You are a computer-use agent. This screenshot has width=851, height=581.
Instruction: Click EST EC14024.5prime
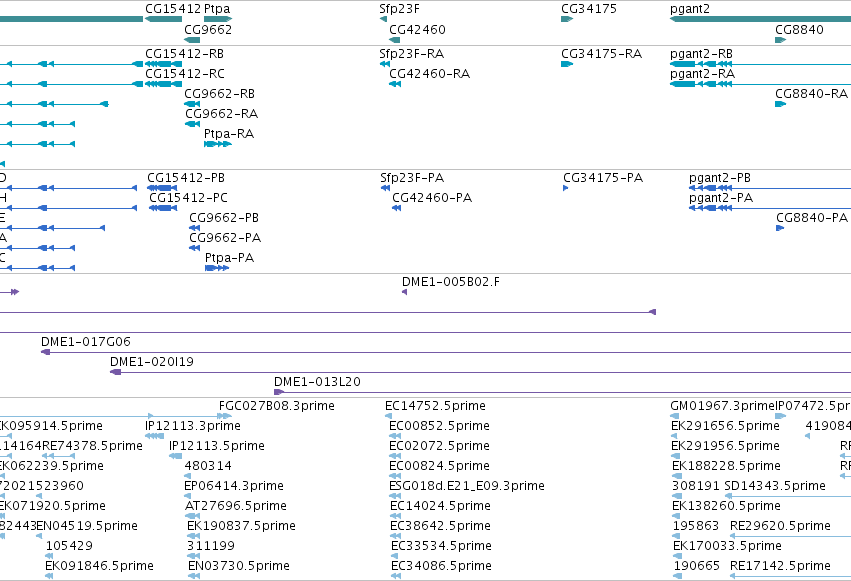(x=440, y=507)
